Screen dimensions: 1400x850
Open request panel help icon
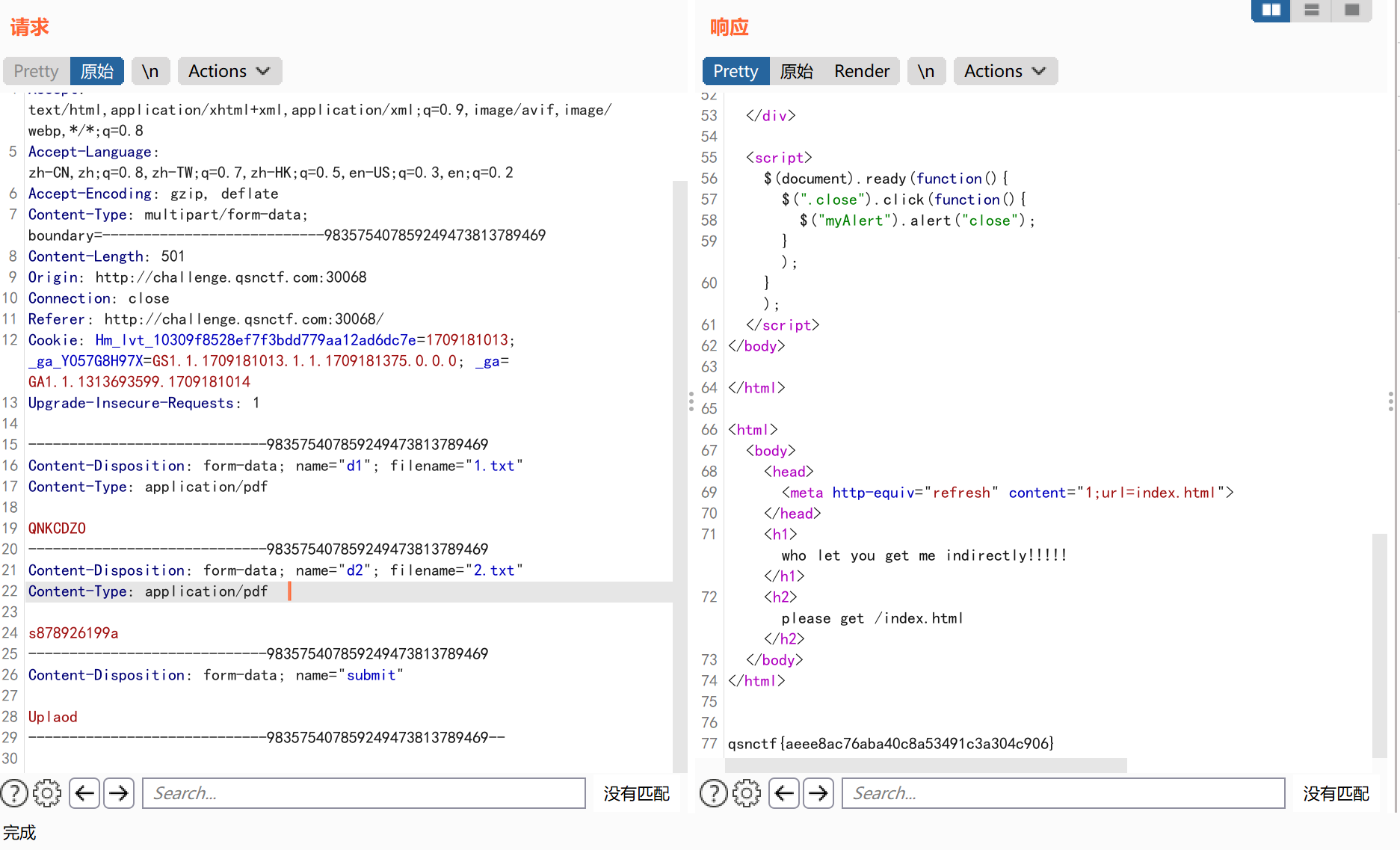point(14,793)
